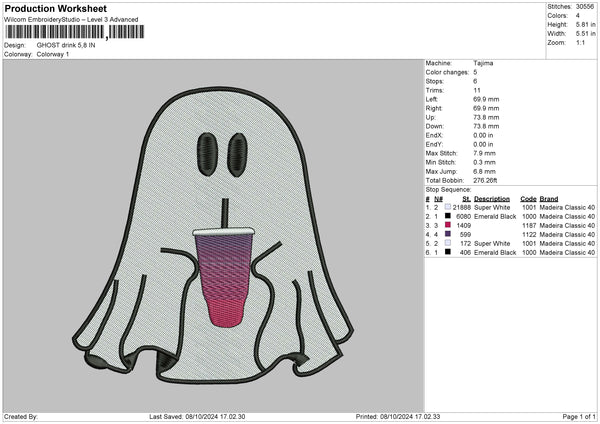
Task: Click the 'Stops:' label
Action: coord(435,82)
